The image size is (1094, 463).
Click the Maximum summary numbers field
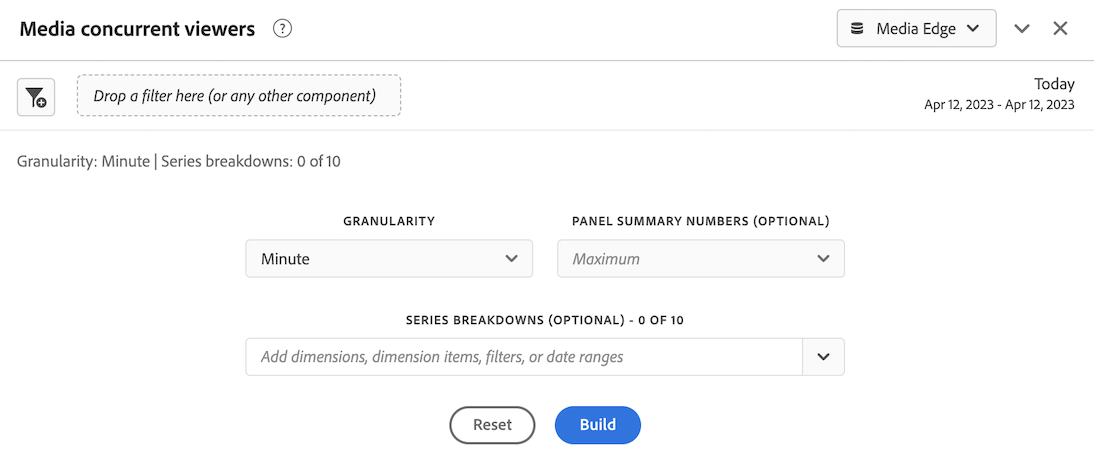[x=690, y=258]
